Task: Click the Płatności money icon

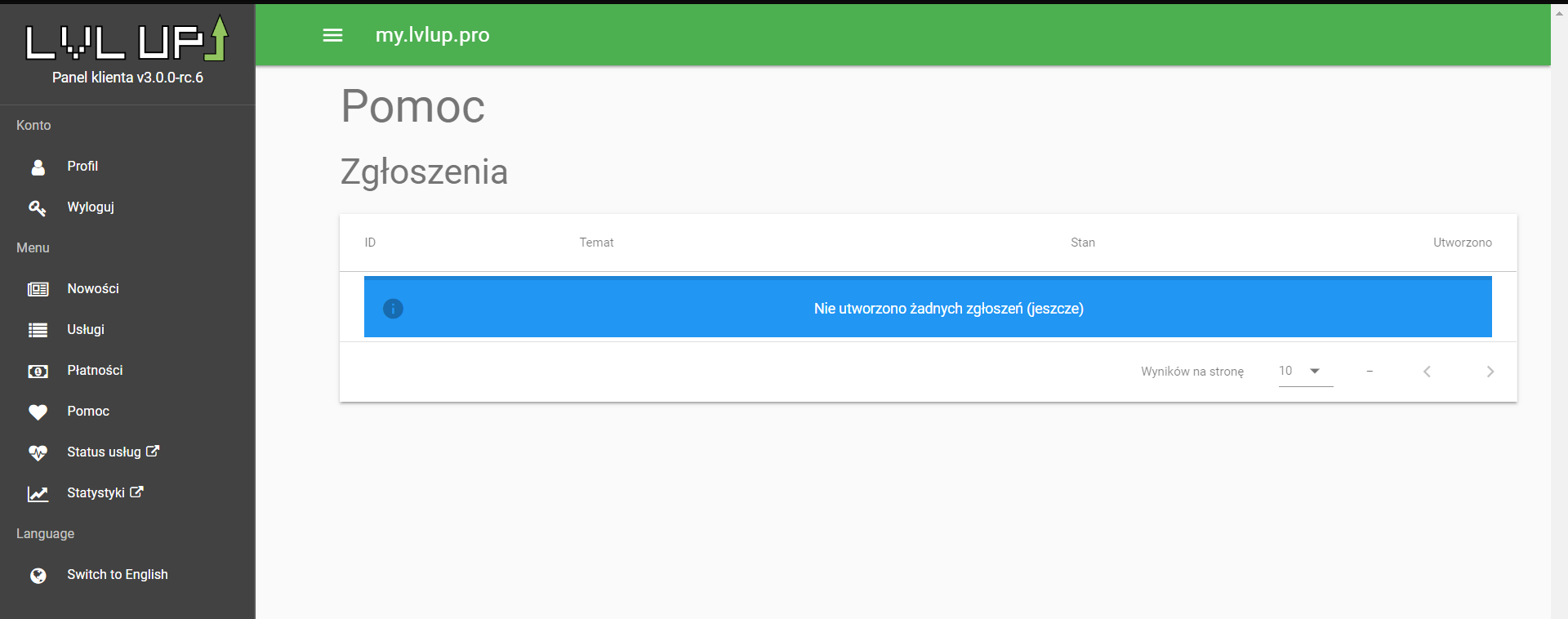Action: 38,371
